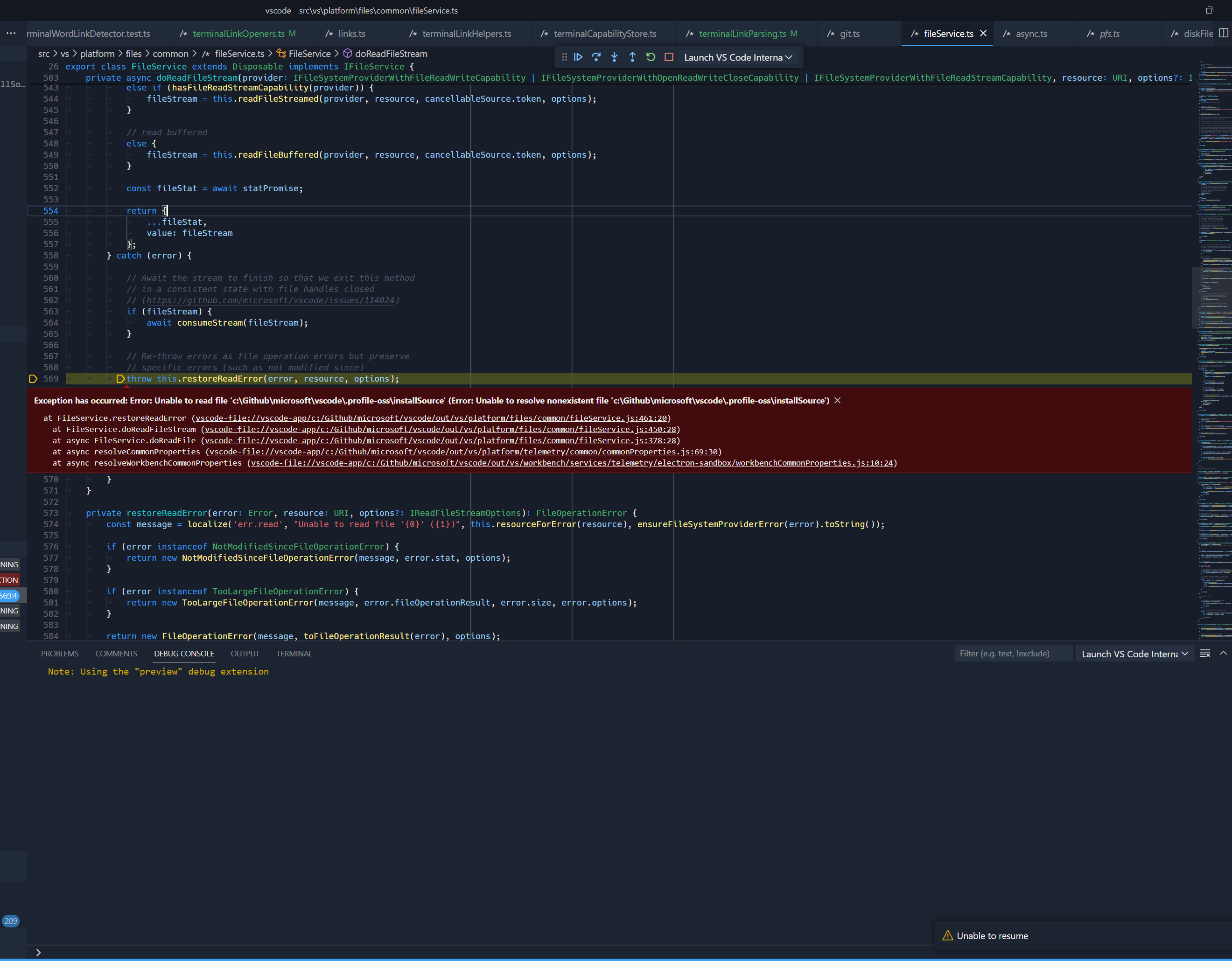Open notifications via the 209 badge
Viewport: 1232px width, 961px height.
(11, 921)
